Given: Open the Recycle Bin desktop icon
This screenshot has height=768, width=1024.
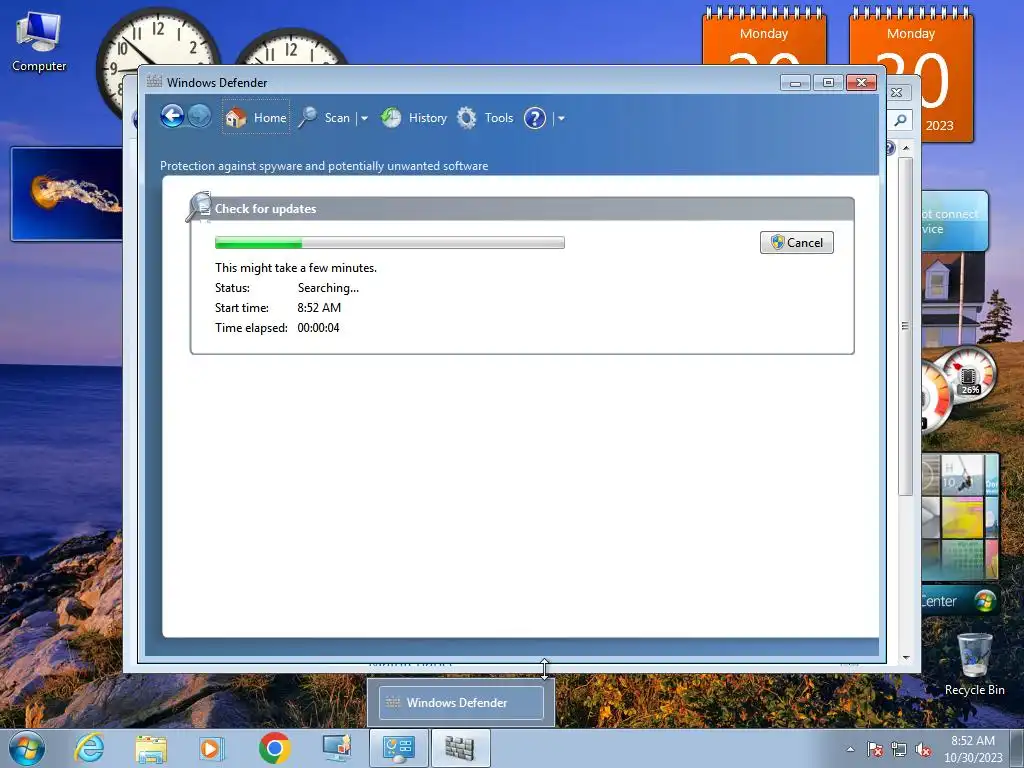Looking at the screenshot, I should pyautogui.click(x=974, y=663).
